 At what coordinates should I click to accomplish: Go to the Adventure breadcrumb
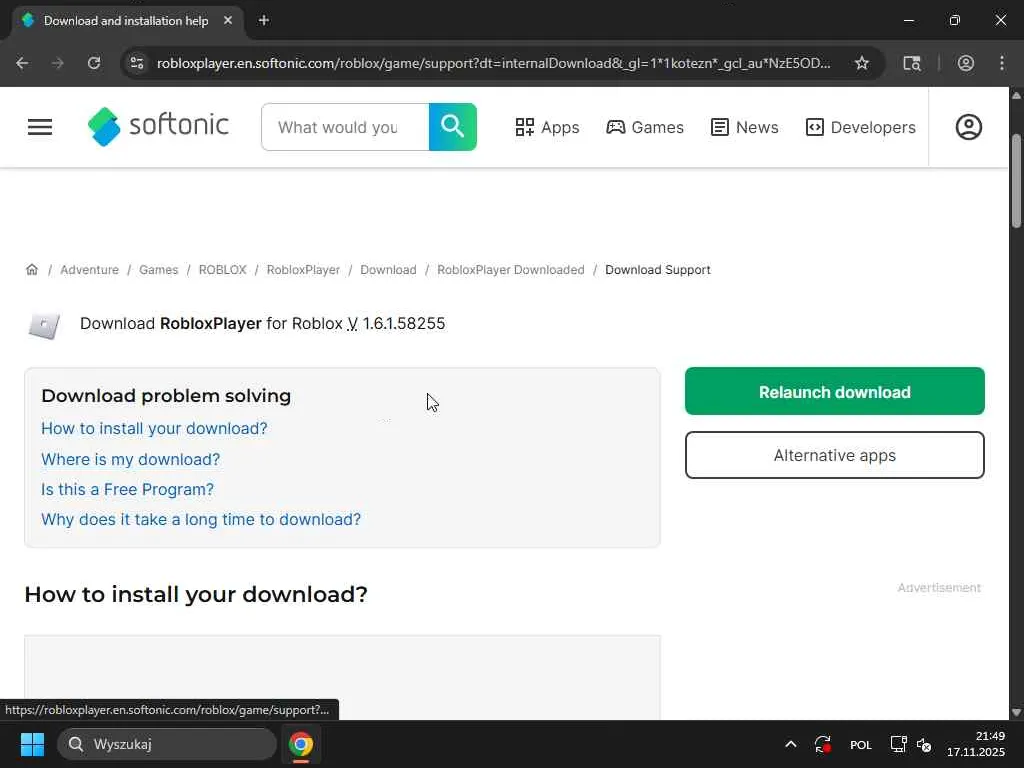click(89, 270)
